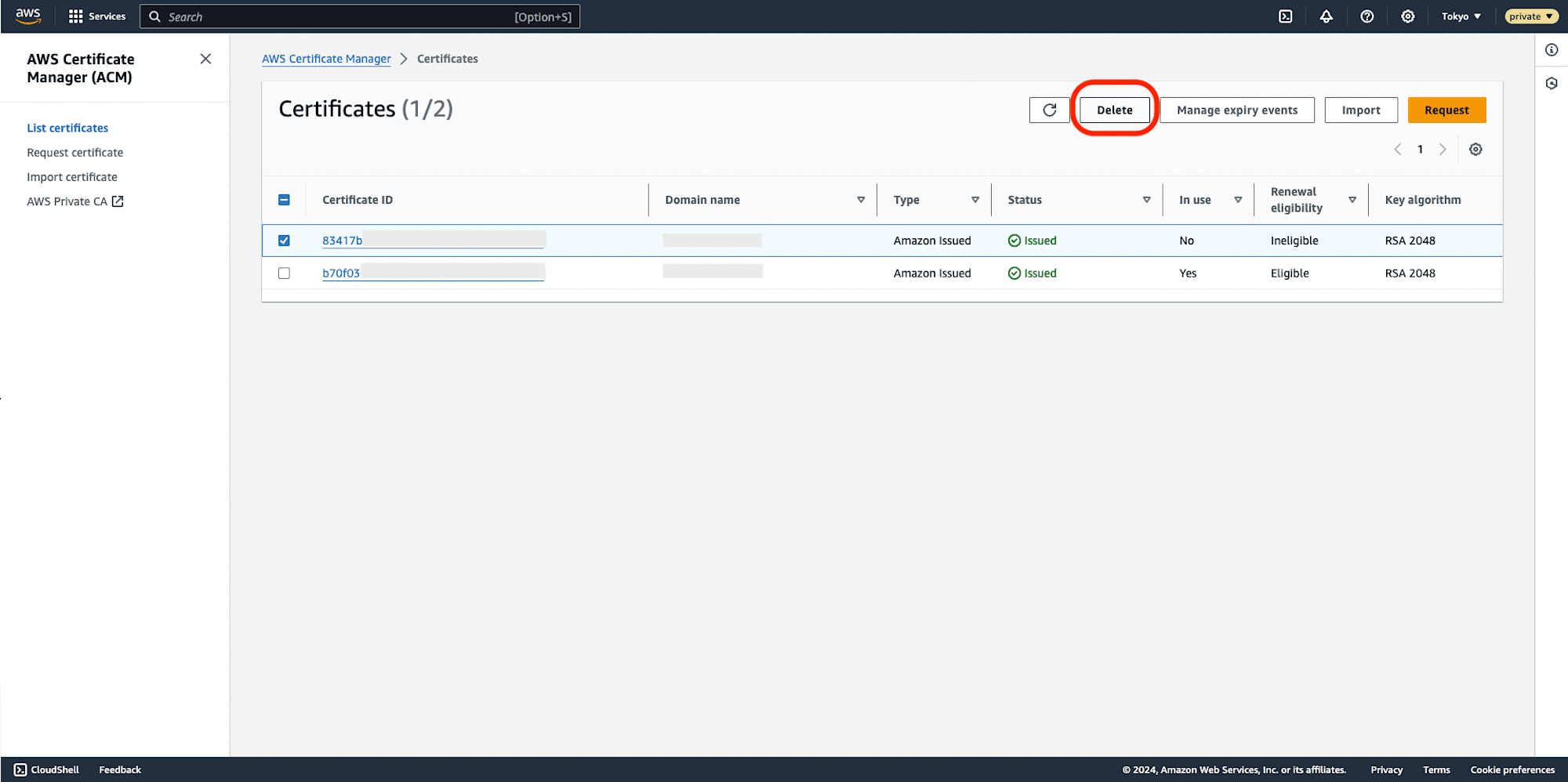Click the external link icon beside AWS Private CA
This screenshot has height=782, width=1568.
pos(118,201)
